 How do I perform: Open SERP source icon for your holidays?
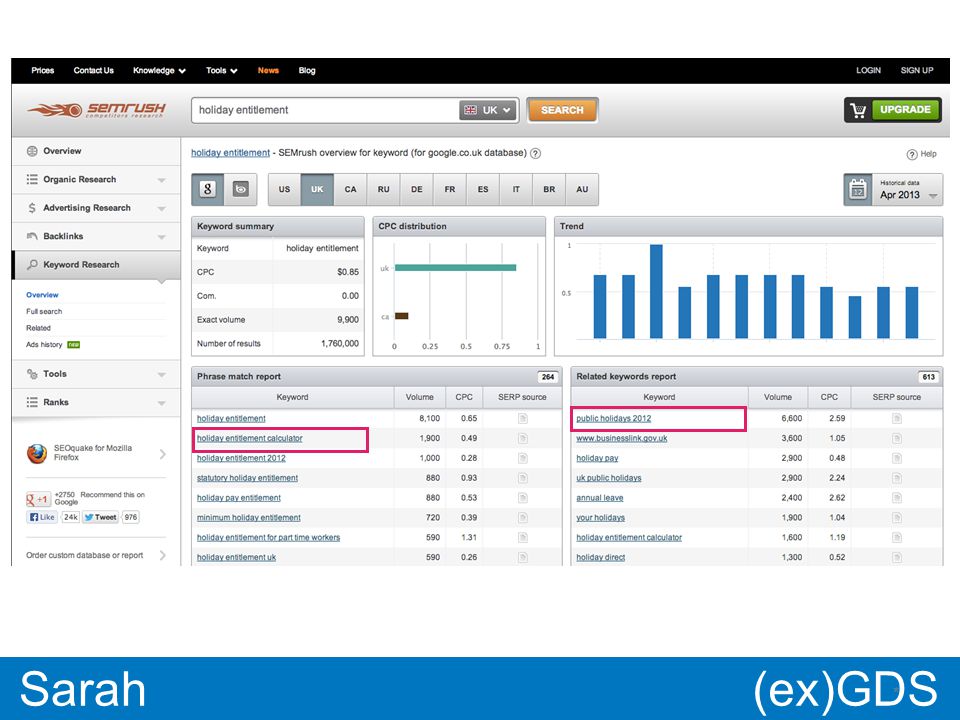click(x=896, y=517)
